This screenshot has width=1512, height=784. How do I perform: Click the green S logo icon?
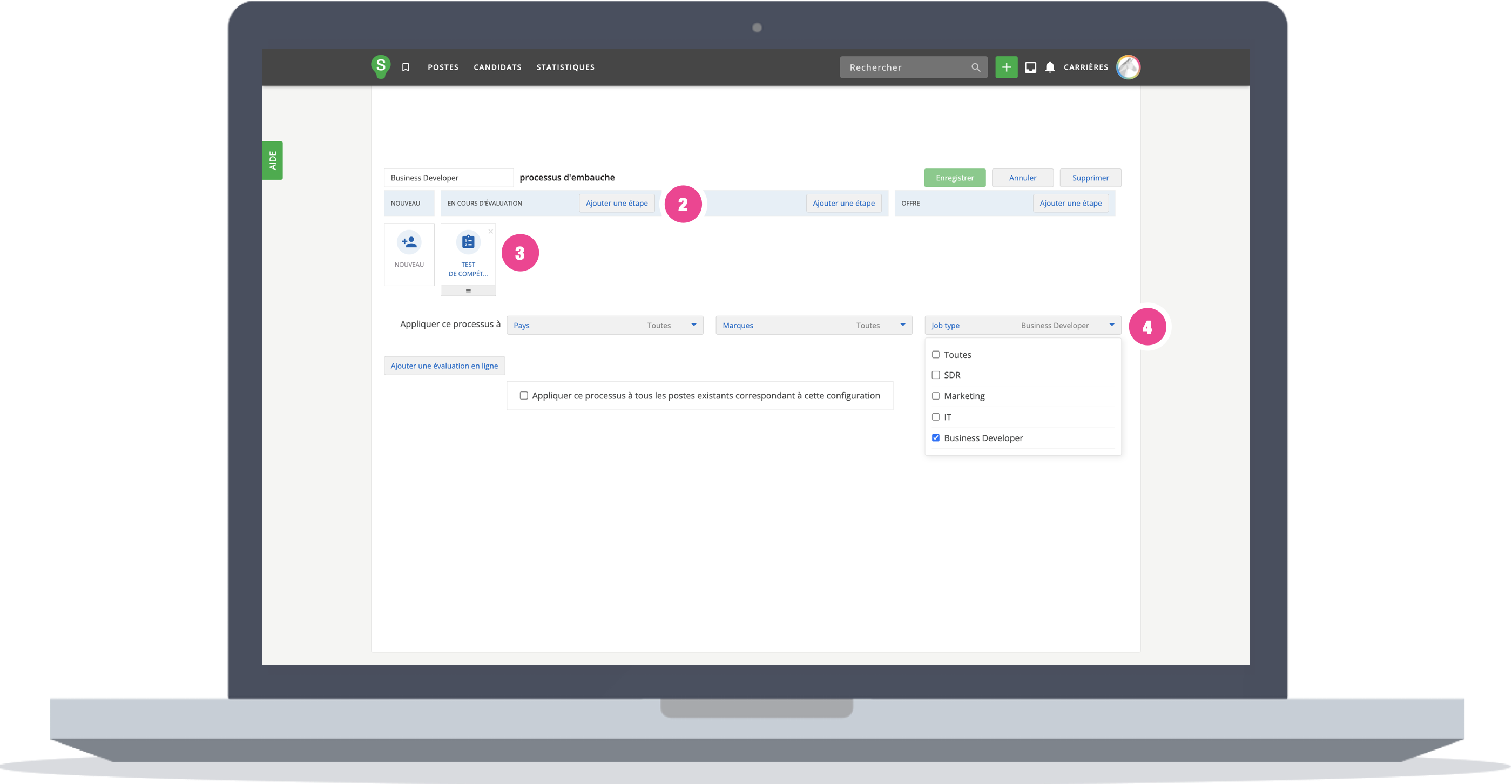pos(381,66)
